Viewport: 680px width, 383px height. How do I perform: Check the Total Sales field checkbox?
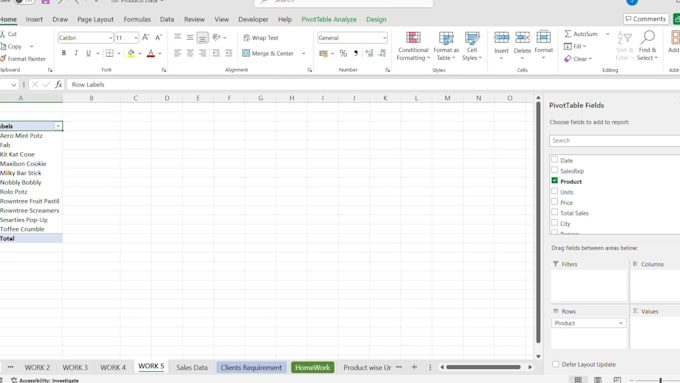pos(555,212)
